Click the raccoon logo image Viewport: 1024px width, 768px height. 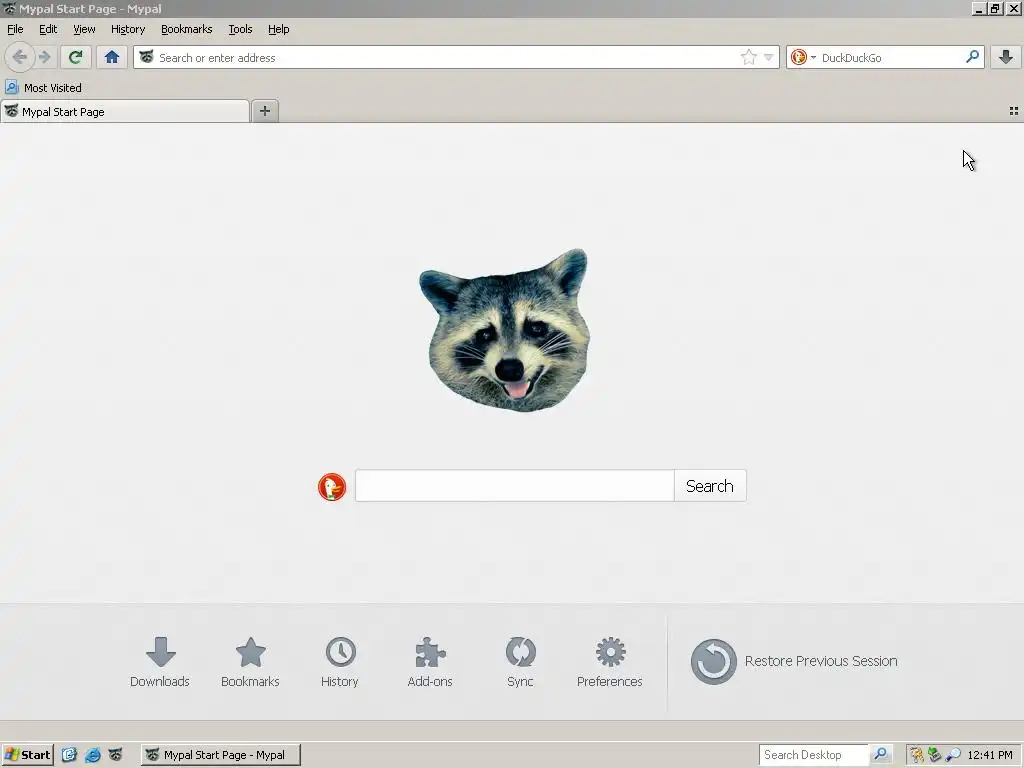coord(504,330)
